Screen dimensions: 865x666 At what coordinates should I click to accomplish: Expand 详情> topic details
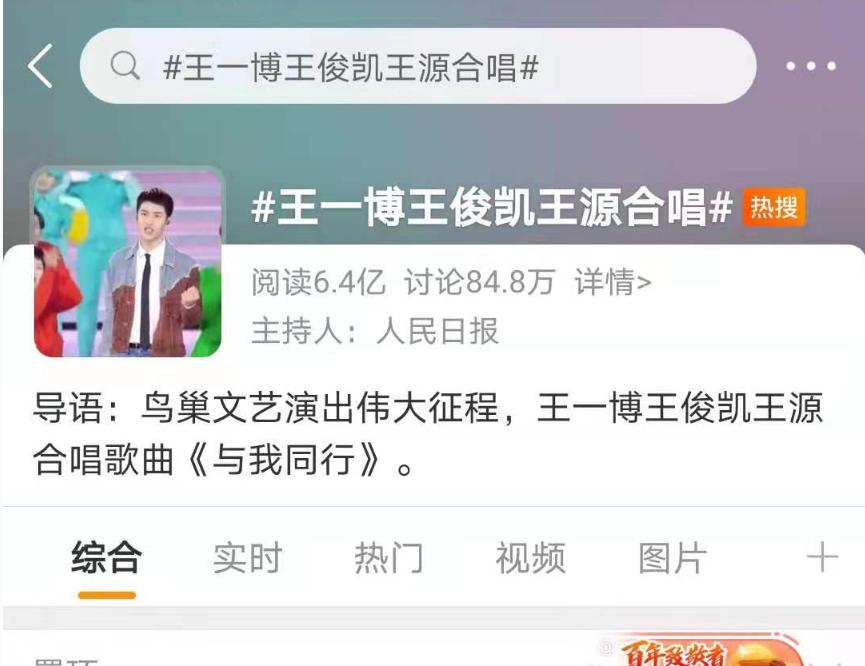[613, 282]
